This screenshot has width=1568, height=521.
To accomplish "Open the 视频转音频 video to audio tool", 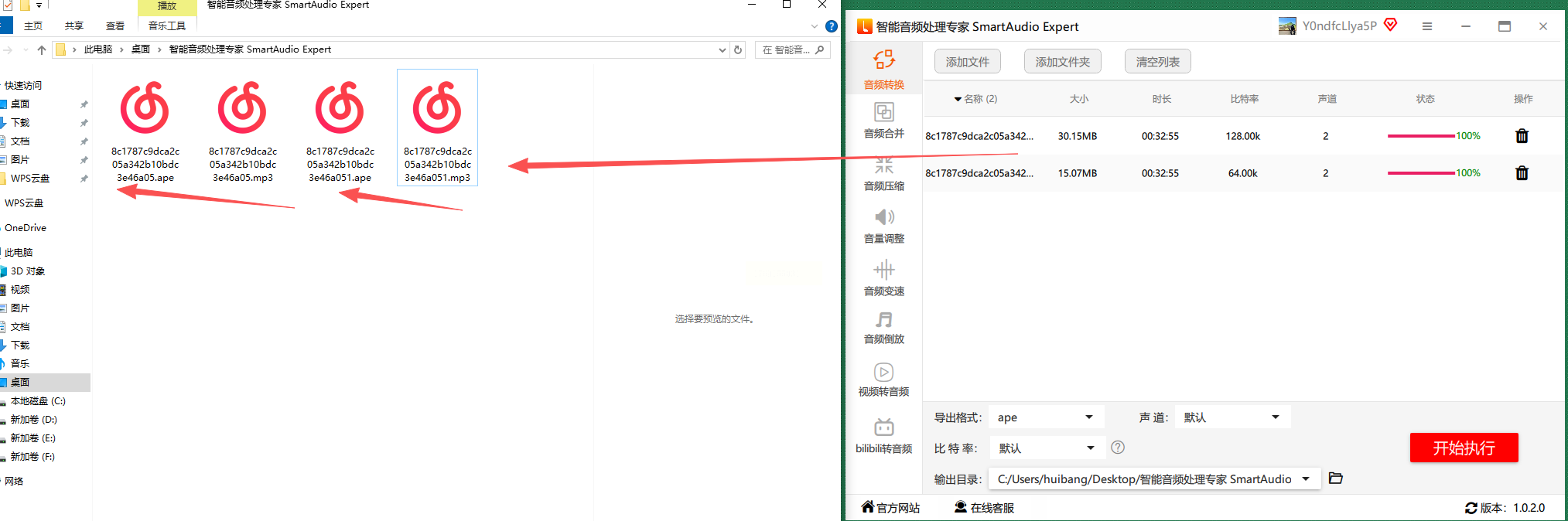I will 883,380.
